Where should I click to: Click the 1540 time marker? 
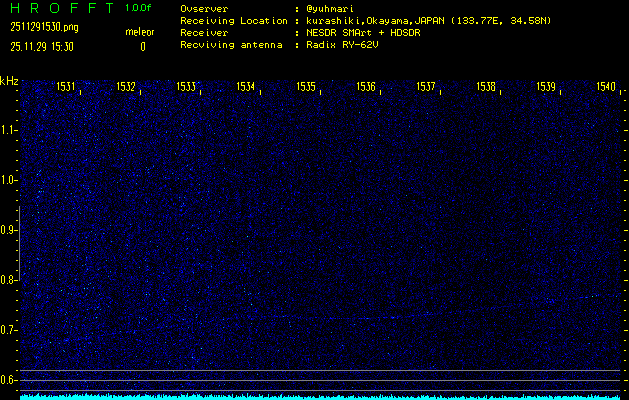click(605, 88)
